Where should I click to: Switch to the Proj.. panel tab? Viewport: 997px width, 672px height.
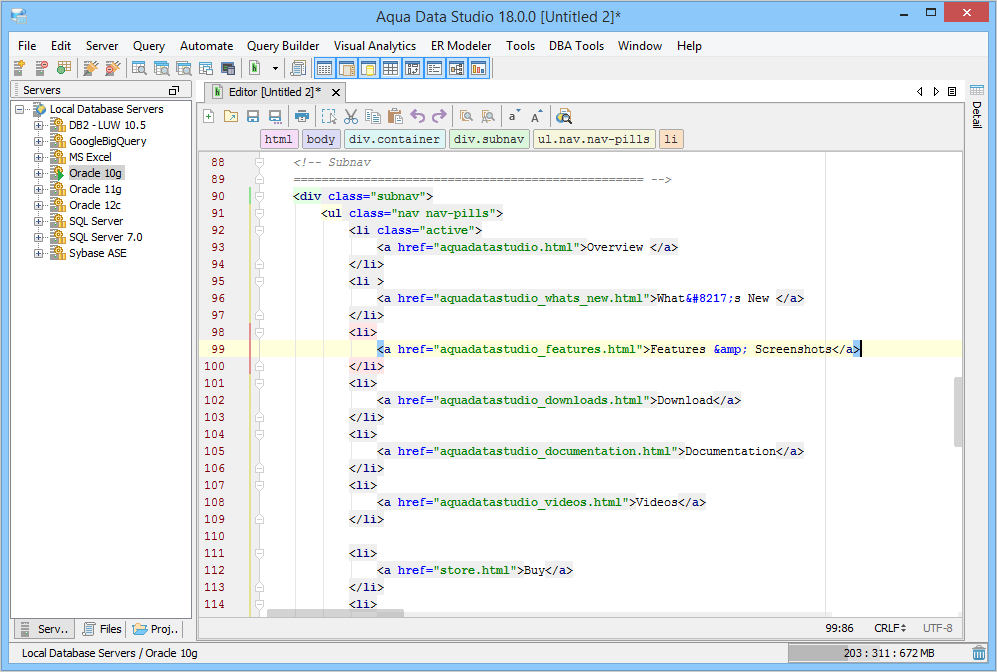pyautogui.click(x=155, y=629)
